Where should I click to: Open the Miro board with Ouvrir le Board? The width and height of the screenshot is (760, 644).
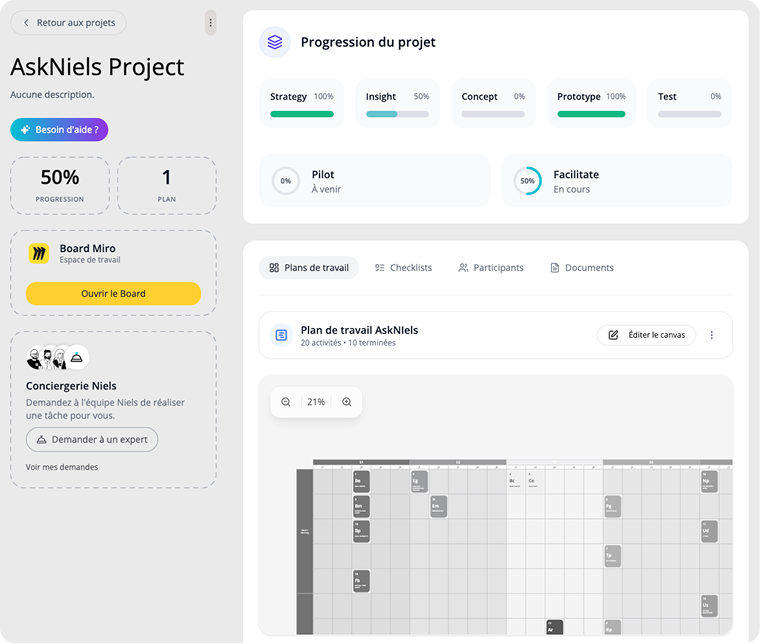pyautogui.click(x=113, y=294)
